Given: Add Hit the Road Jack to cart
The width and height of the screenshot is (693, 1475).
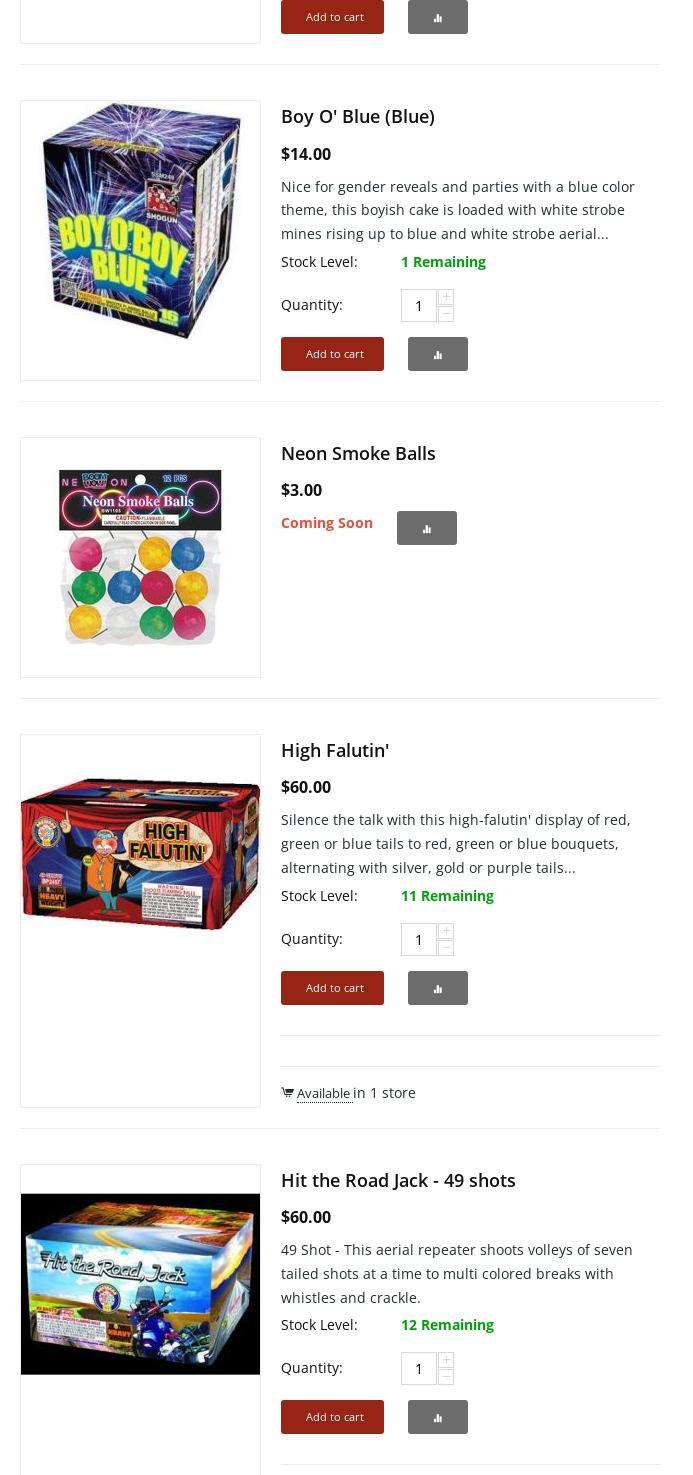Looking at the screenshot, I should tap(332, 1417).
